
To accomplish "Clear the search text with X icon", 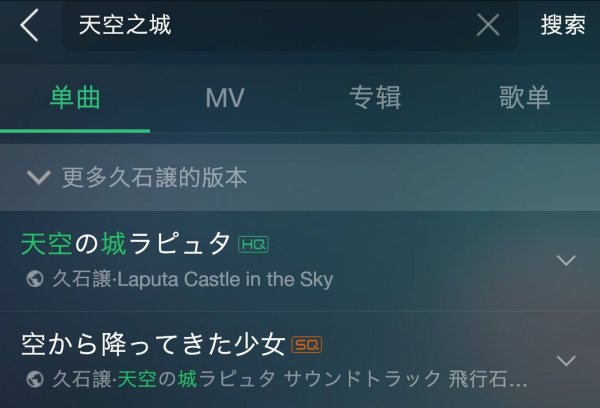I will [488, 25].
